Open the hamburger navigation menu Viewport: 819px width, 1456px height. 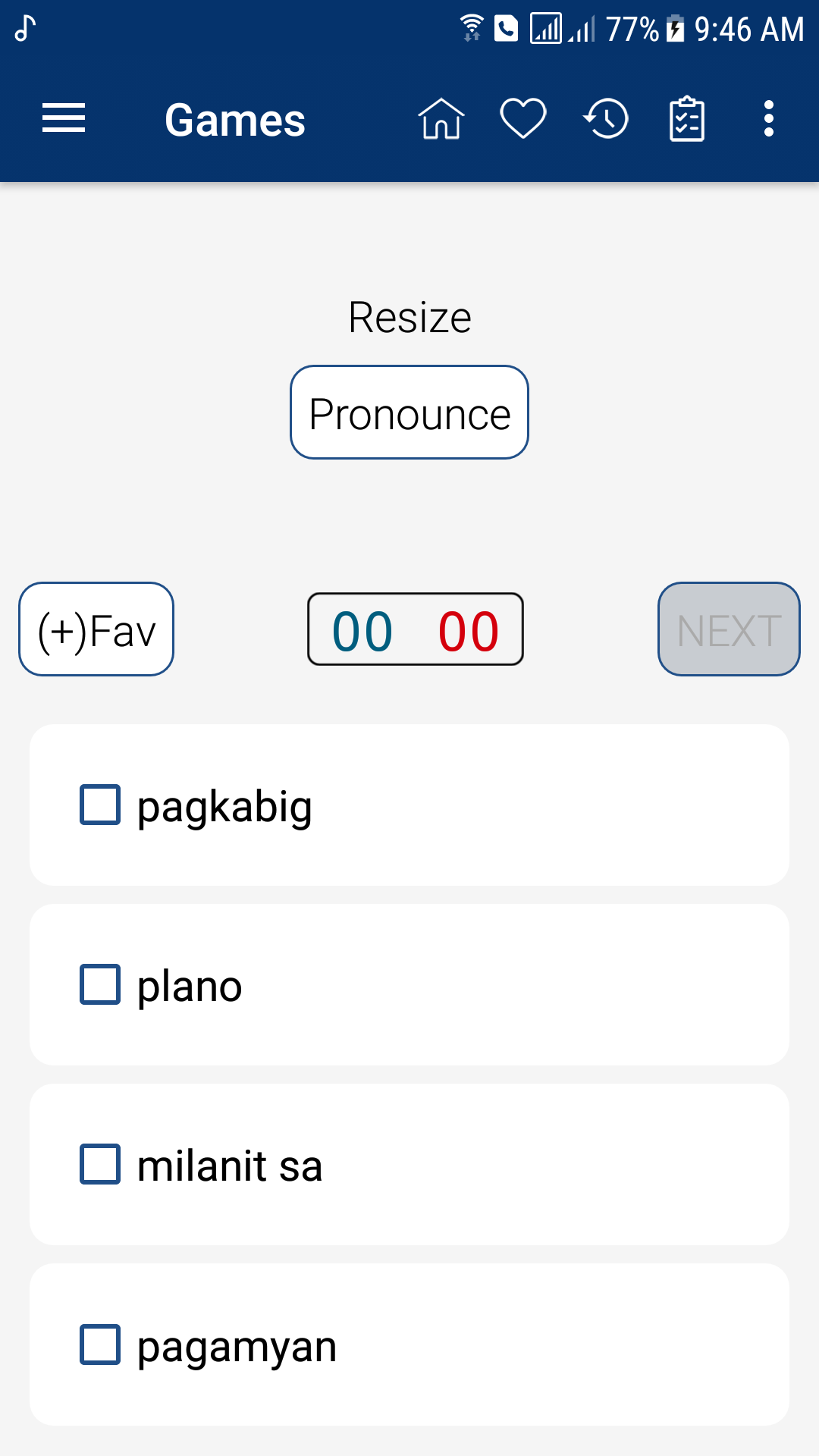click(64, 119)
